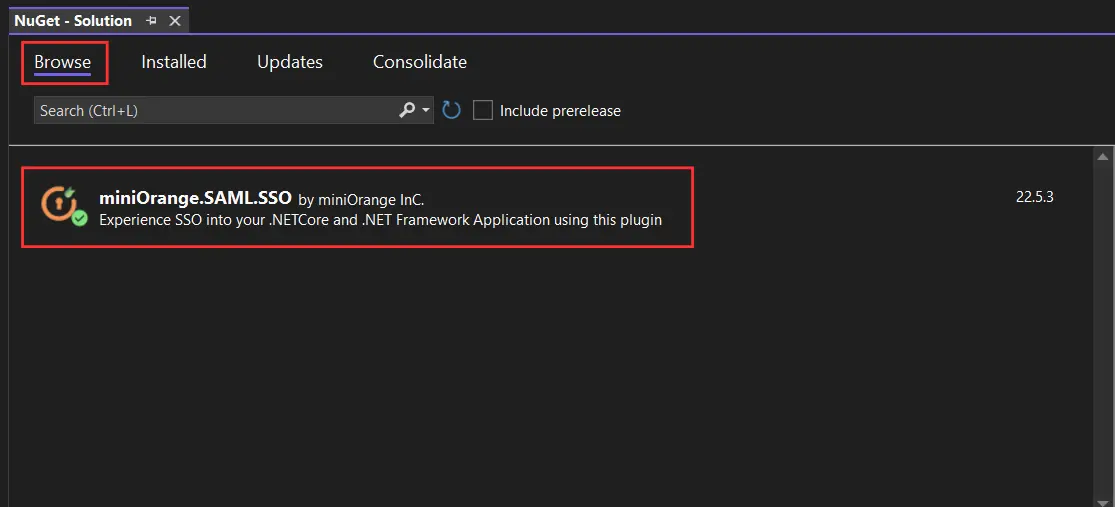Click the package description about SSO plugin

(x=380, y=219)
